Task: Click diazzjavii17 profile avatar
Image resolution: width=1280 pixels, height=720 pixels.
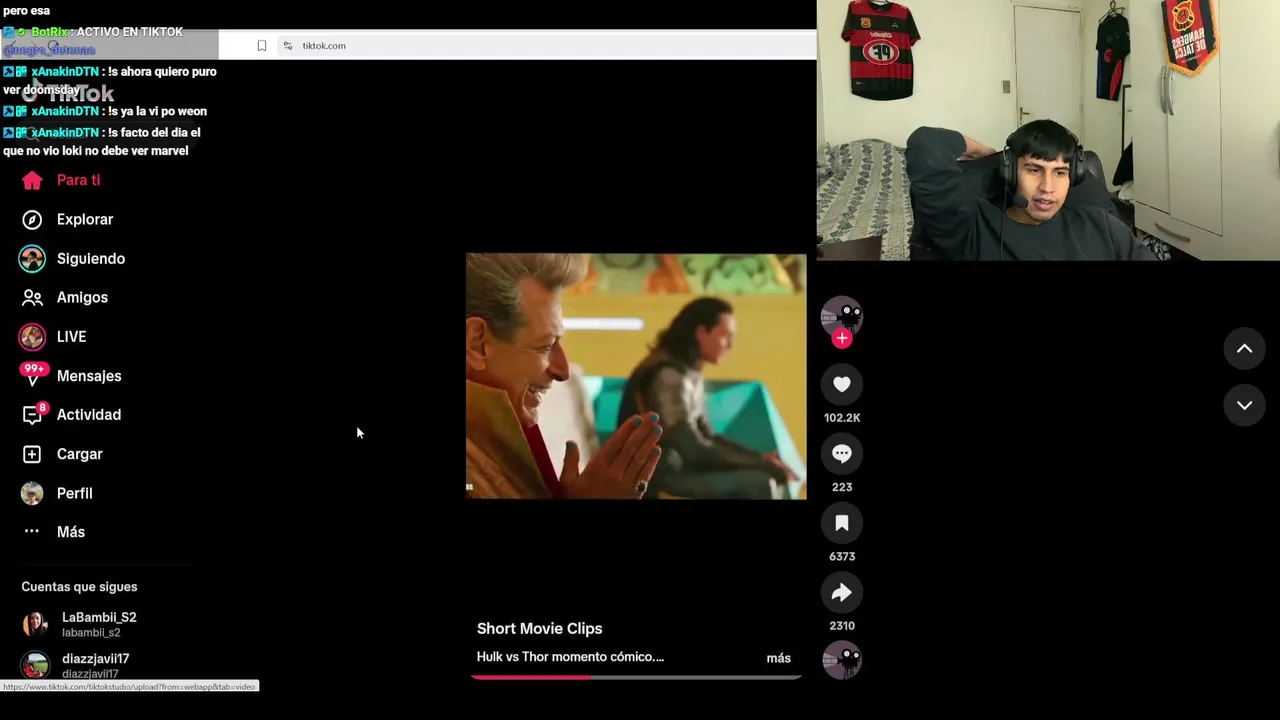Action: coord(35,665)
